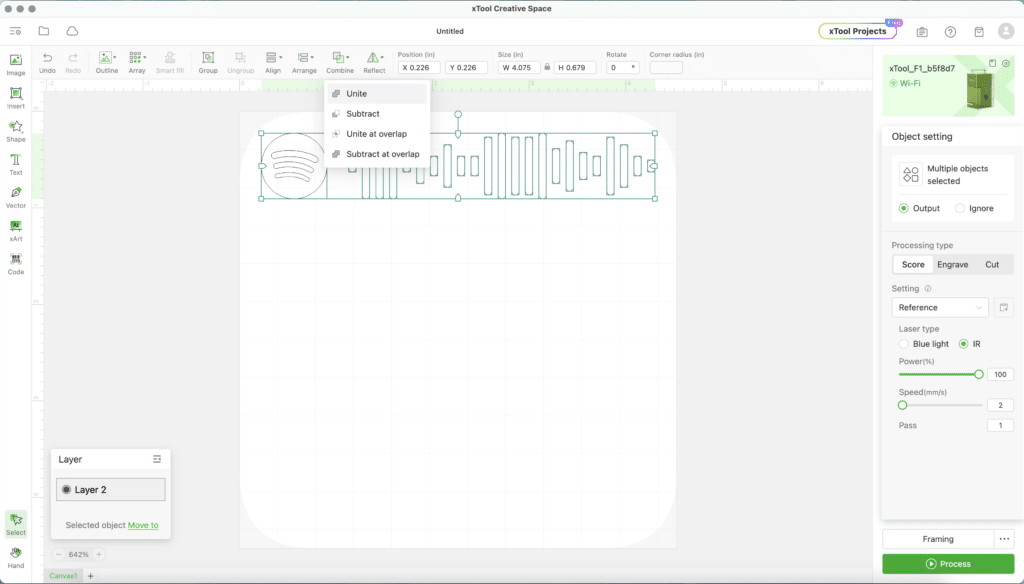
Task: Switch processing type to Cut
Action: point(992,265)
